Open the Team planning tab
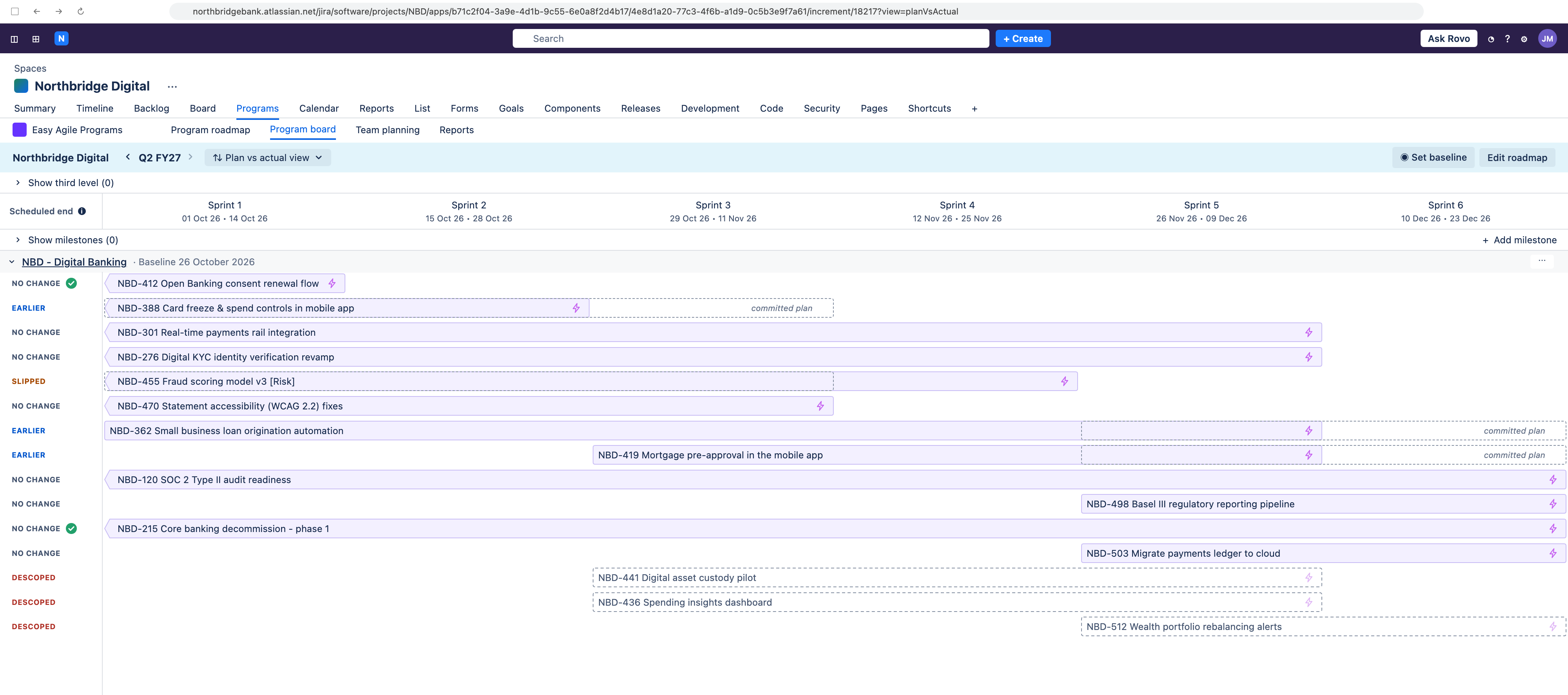The height and width of the screenshot is (695, 1568). [387, 130]
